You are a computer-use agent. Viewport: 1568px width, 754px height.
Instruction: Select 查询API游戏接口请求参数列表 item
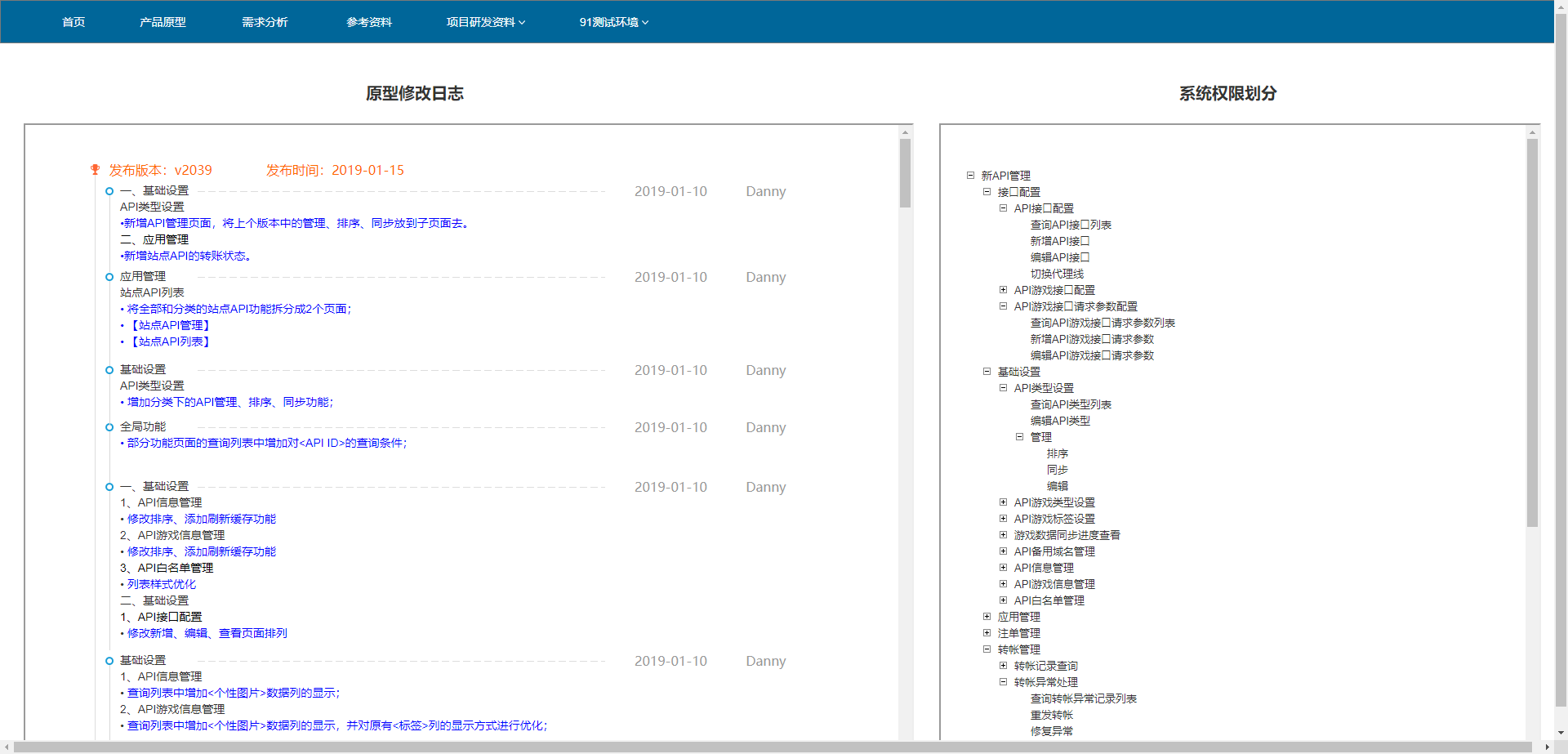1102,323
